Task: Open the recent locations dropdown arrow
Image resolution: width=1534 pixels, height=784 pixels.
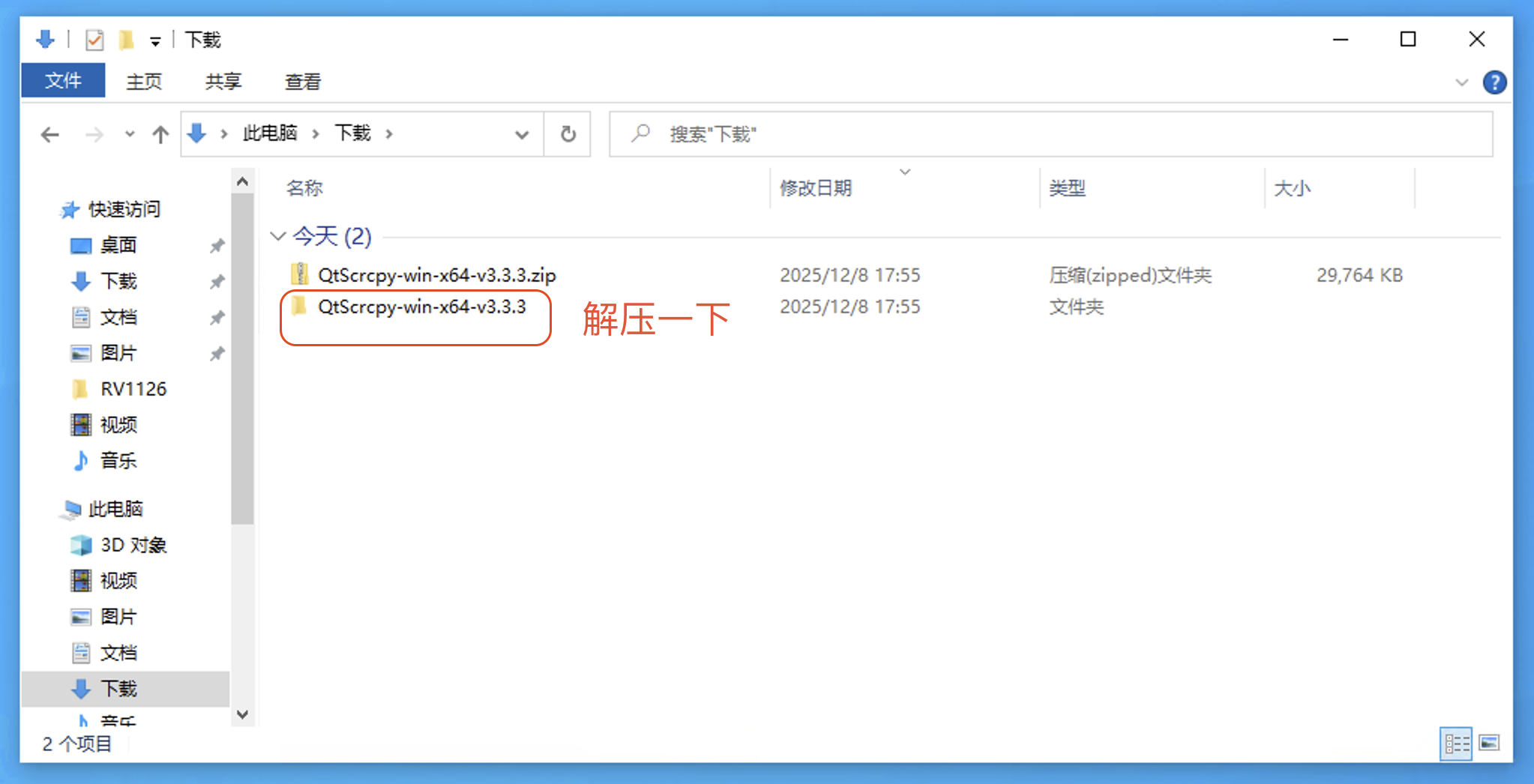Action: pyautogui.click(x=130, y=135)
